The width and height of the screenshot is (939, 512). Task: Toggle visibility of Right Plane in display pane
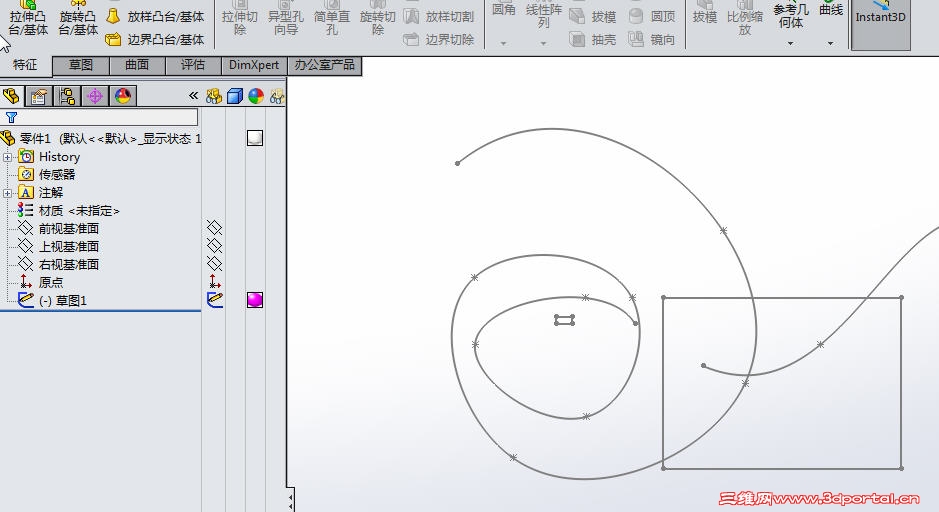coord(214,263)
